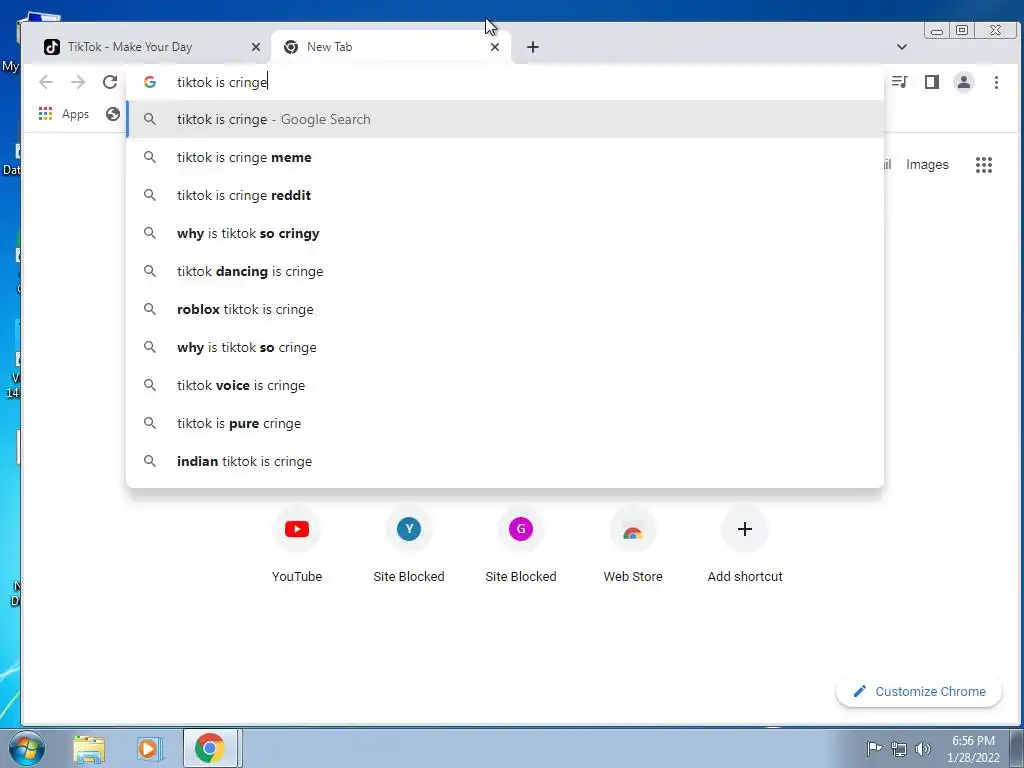Click the Windows Start orb
The image size is (1024, 768).
[x=27, y=748]
